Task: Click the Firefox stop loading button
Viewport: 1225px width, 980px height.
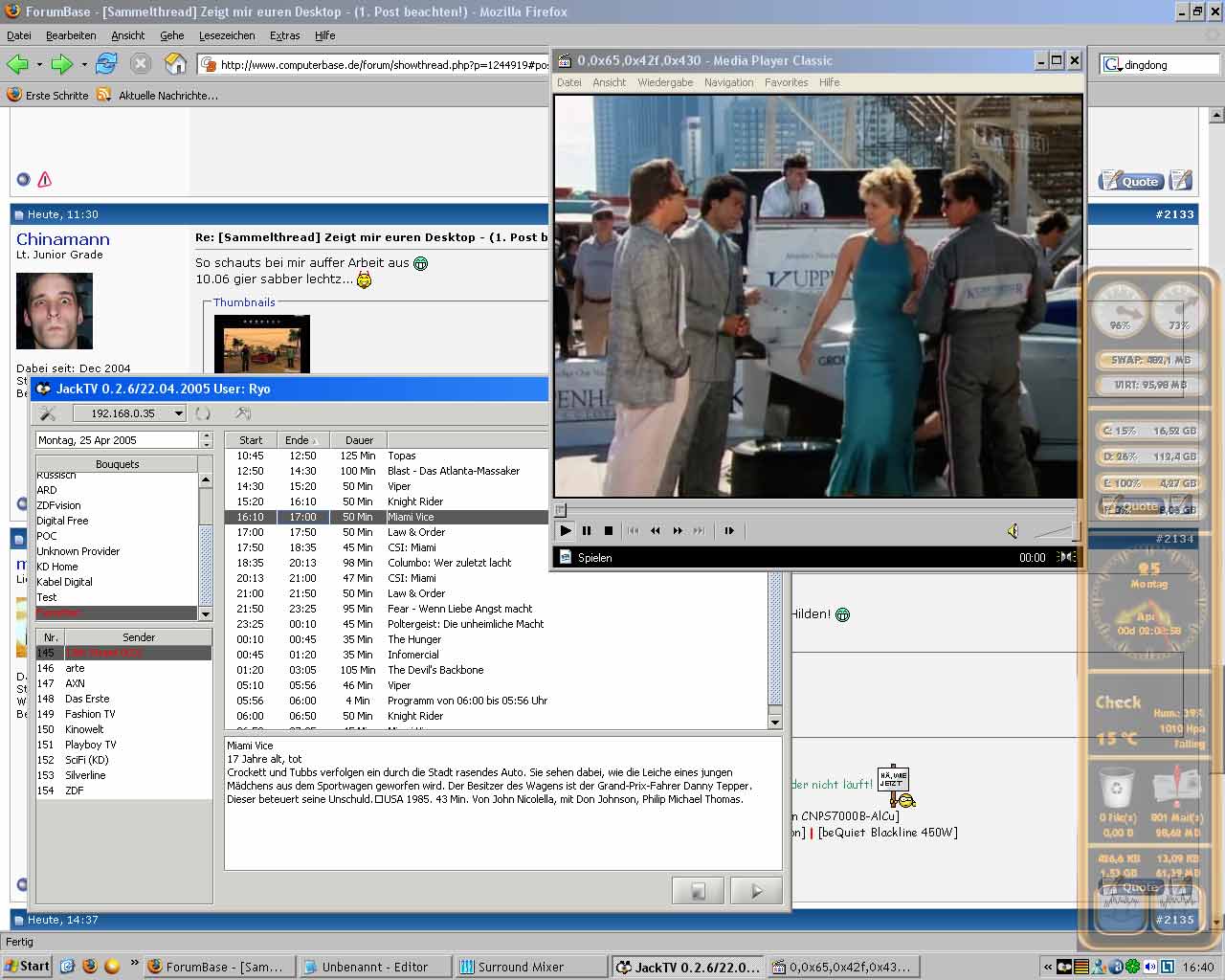Action: [141, 64]
